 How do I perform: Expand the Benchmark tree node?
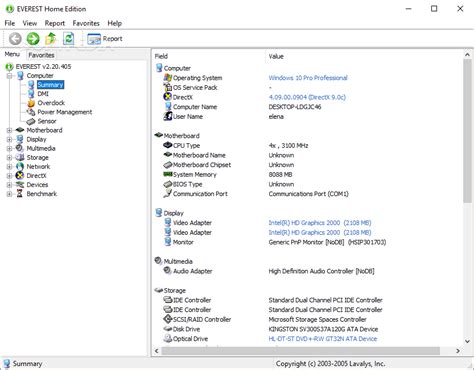(x=10, y=194)
